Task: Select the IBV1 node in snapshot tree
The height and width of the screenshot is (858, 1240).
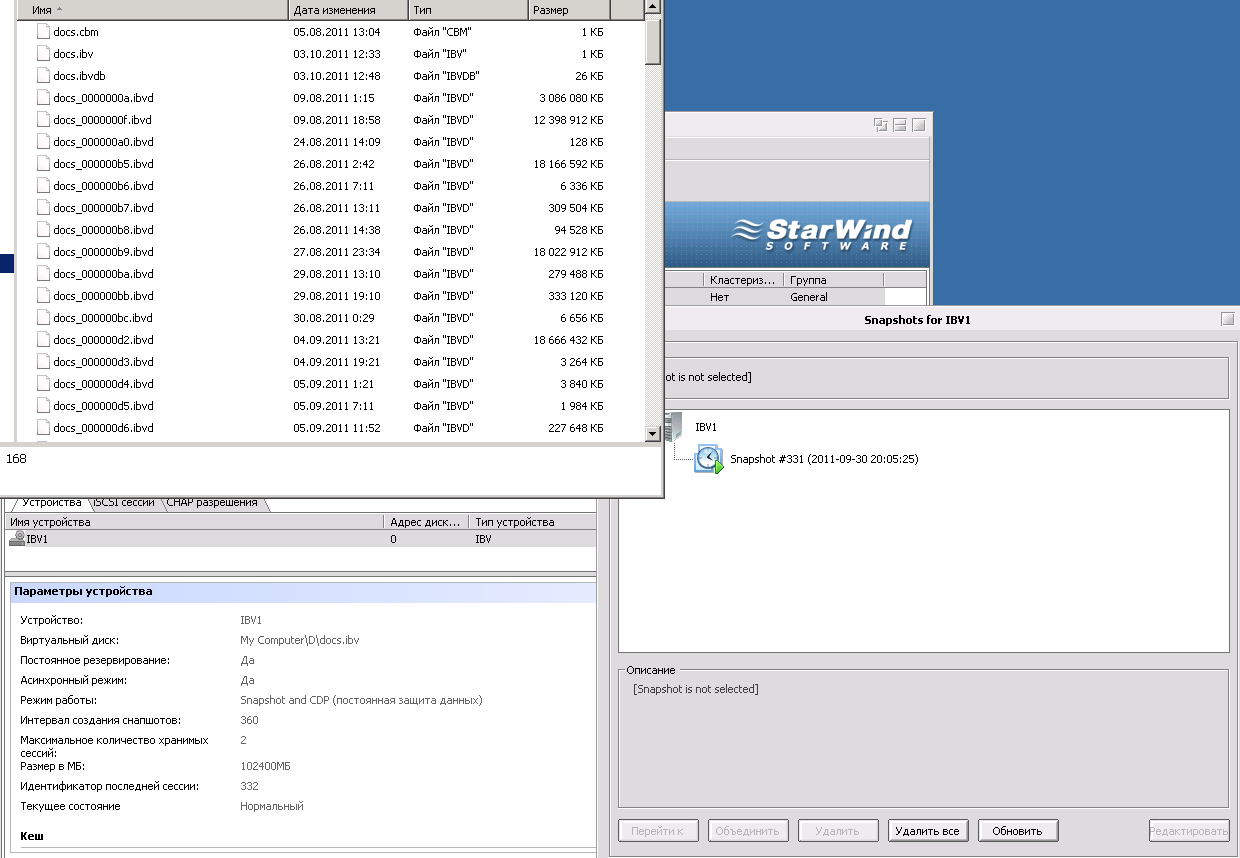Action: click(706, 427)
